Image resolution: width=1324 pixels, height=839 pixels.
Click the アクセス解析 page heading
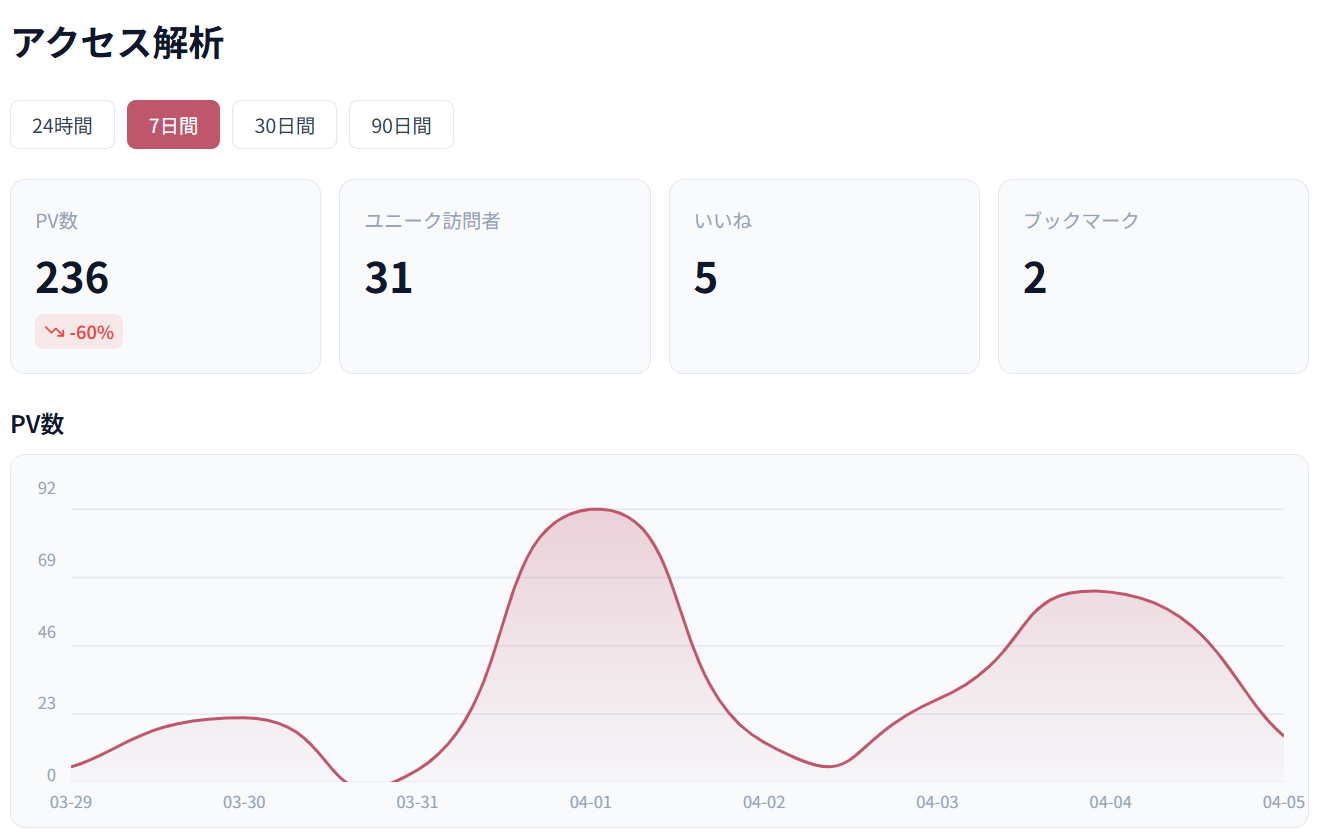click(117, 44)
